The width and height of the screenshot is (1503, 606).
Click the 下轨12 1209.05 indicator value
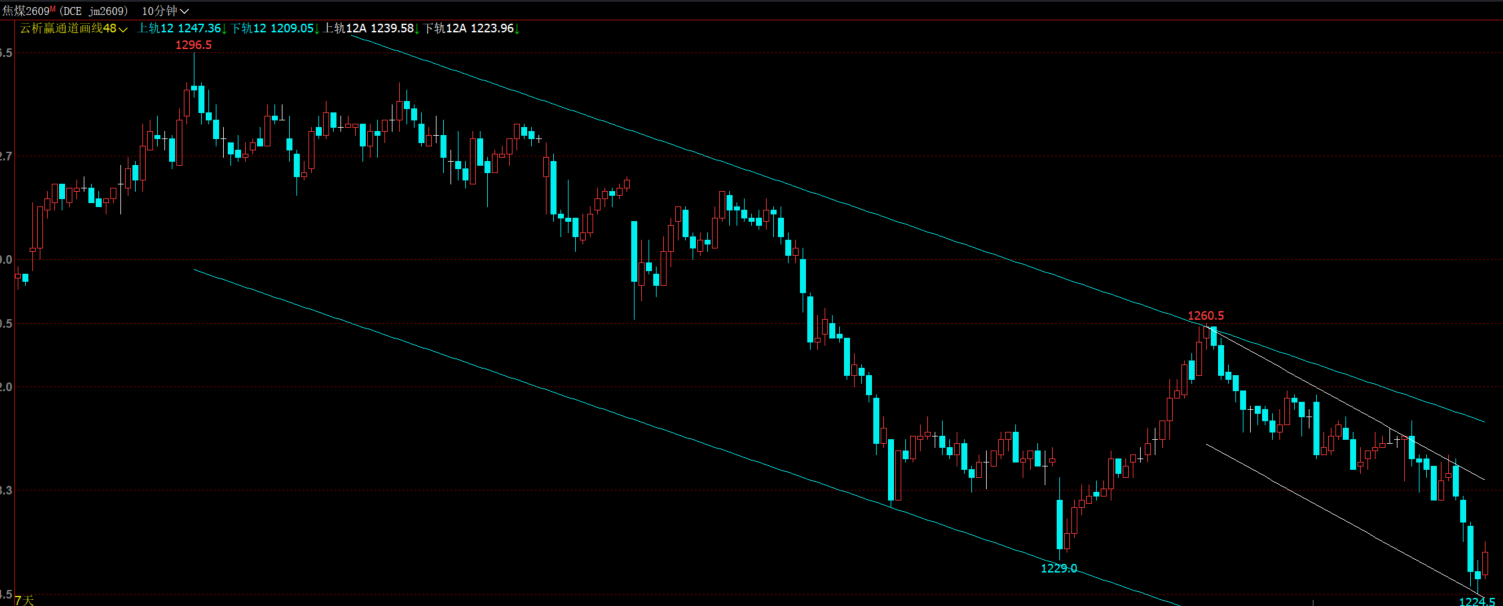pos(272,29)
